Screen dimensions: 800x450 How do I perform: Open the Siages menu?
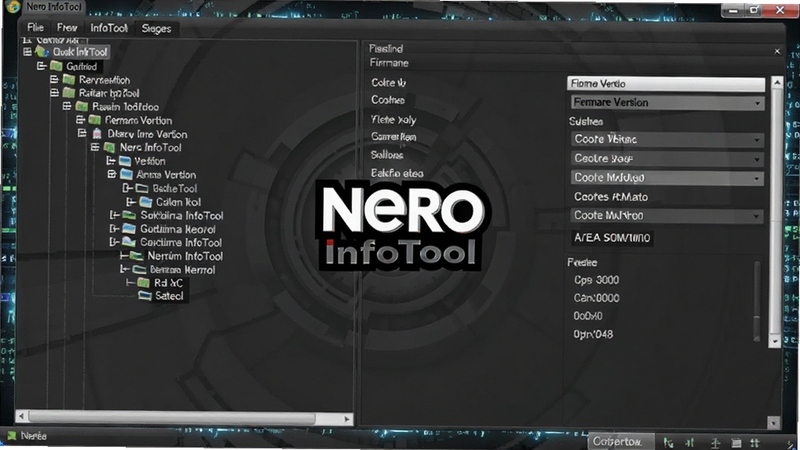click(x=156, y=29)
